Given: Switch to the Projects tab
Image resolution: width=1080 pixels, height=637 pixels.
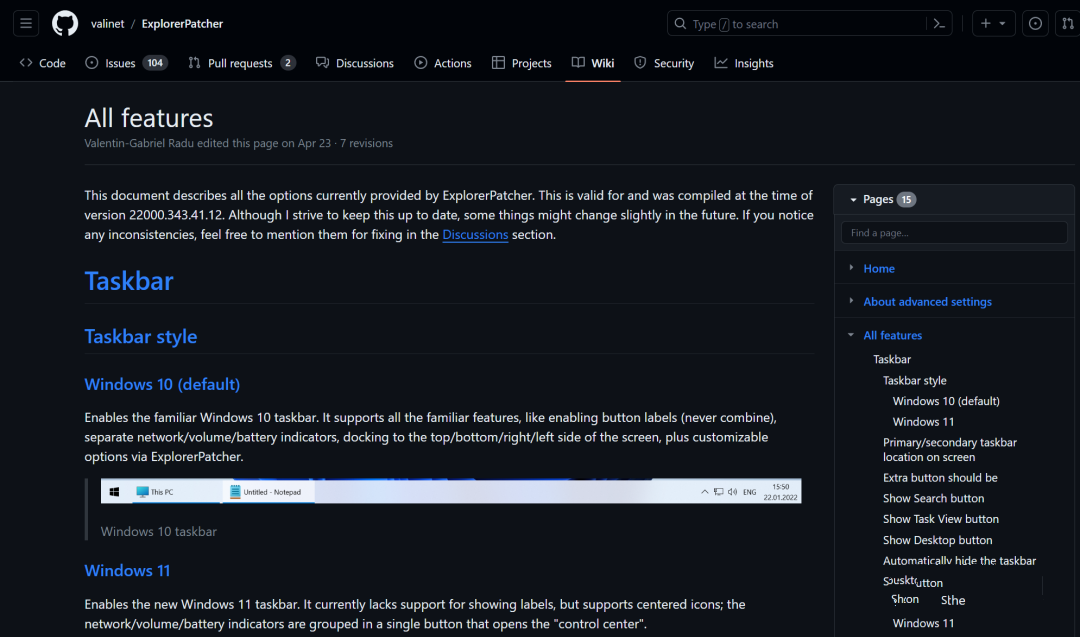Looking at the screenshot, I should tap(521, 63).
